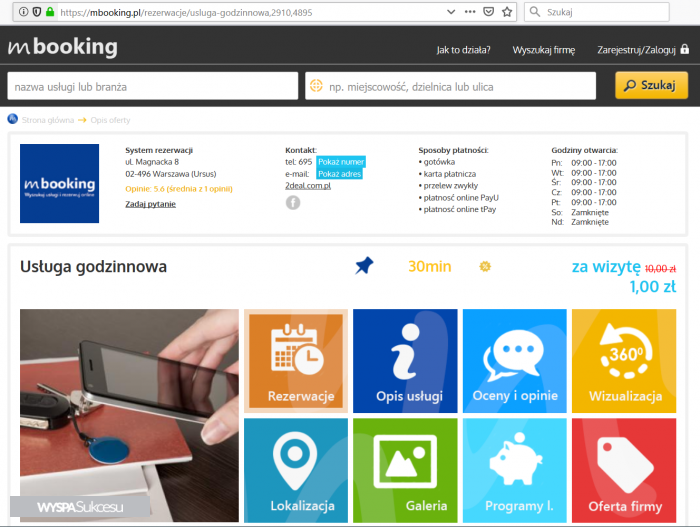Bookmark the page with the star icon
The width and height of the screenshot is (700, 527).
[507, 12]
